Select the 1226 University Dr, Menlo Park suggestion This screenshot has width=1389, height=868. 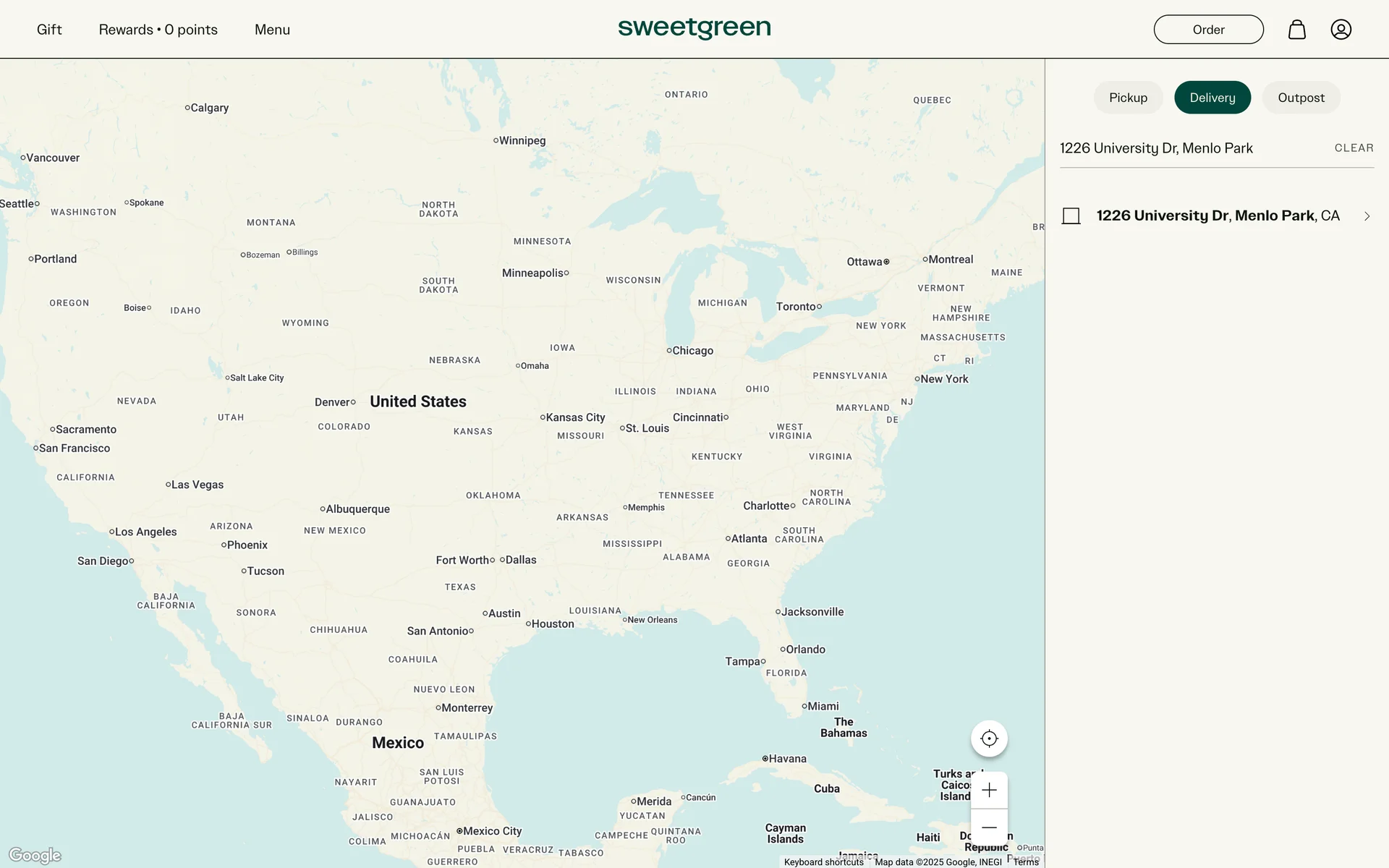(x=1218, y=216)
